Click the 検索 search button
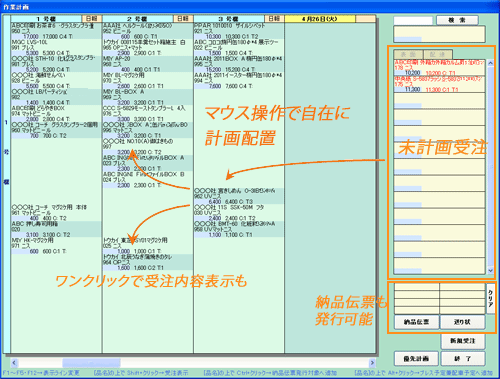The height and width of the screenshot is (379, 500). click(x=457, y=20)
